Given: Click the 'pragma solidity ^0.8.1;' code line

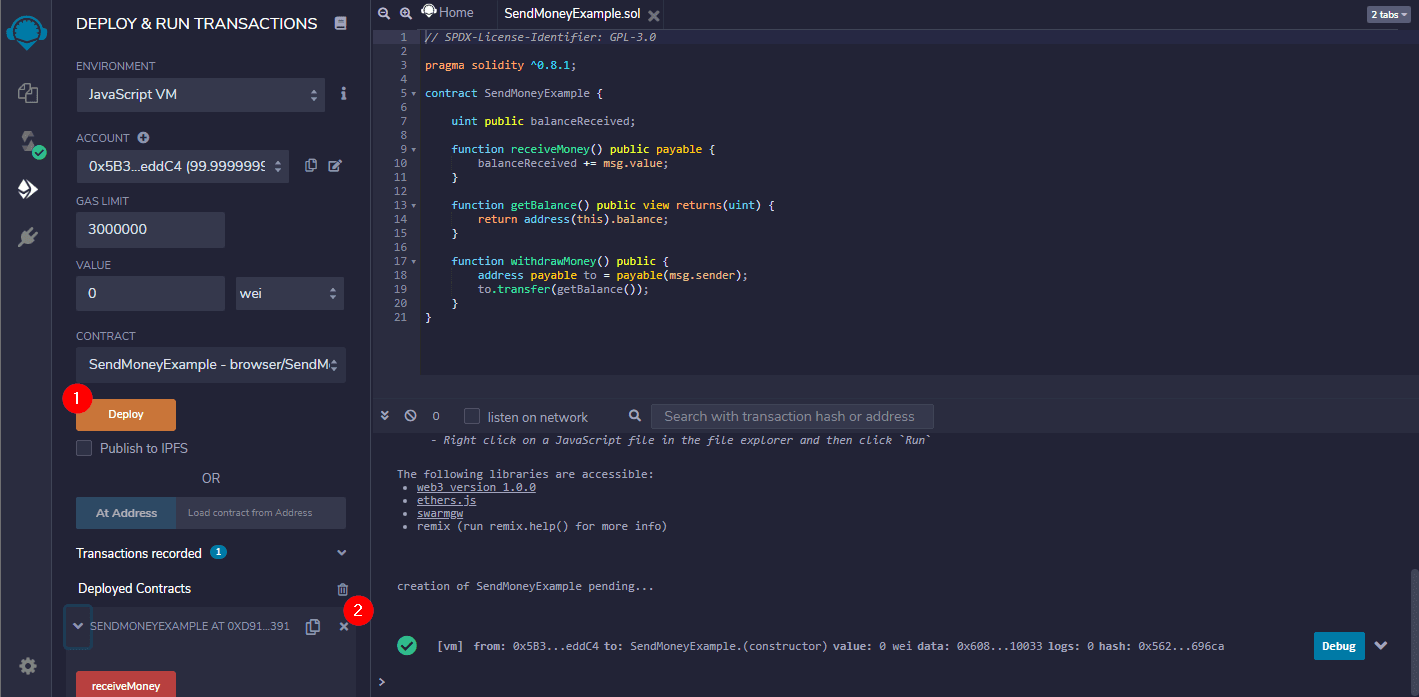Looking at the screenshot, I should pyautogui.click(x=501, y=65).
